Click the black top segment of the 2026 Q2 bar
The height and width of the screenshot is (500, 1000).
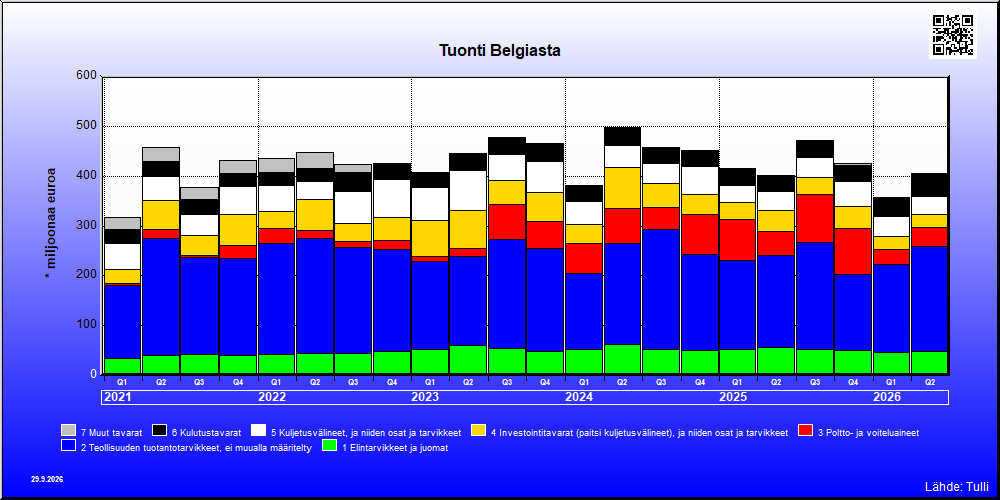coord(930,185)
